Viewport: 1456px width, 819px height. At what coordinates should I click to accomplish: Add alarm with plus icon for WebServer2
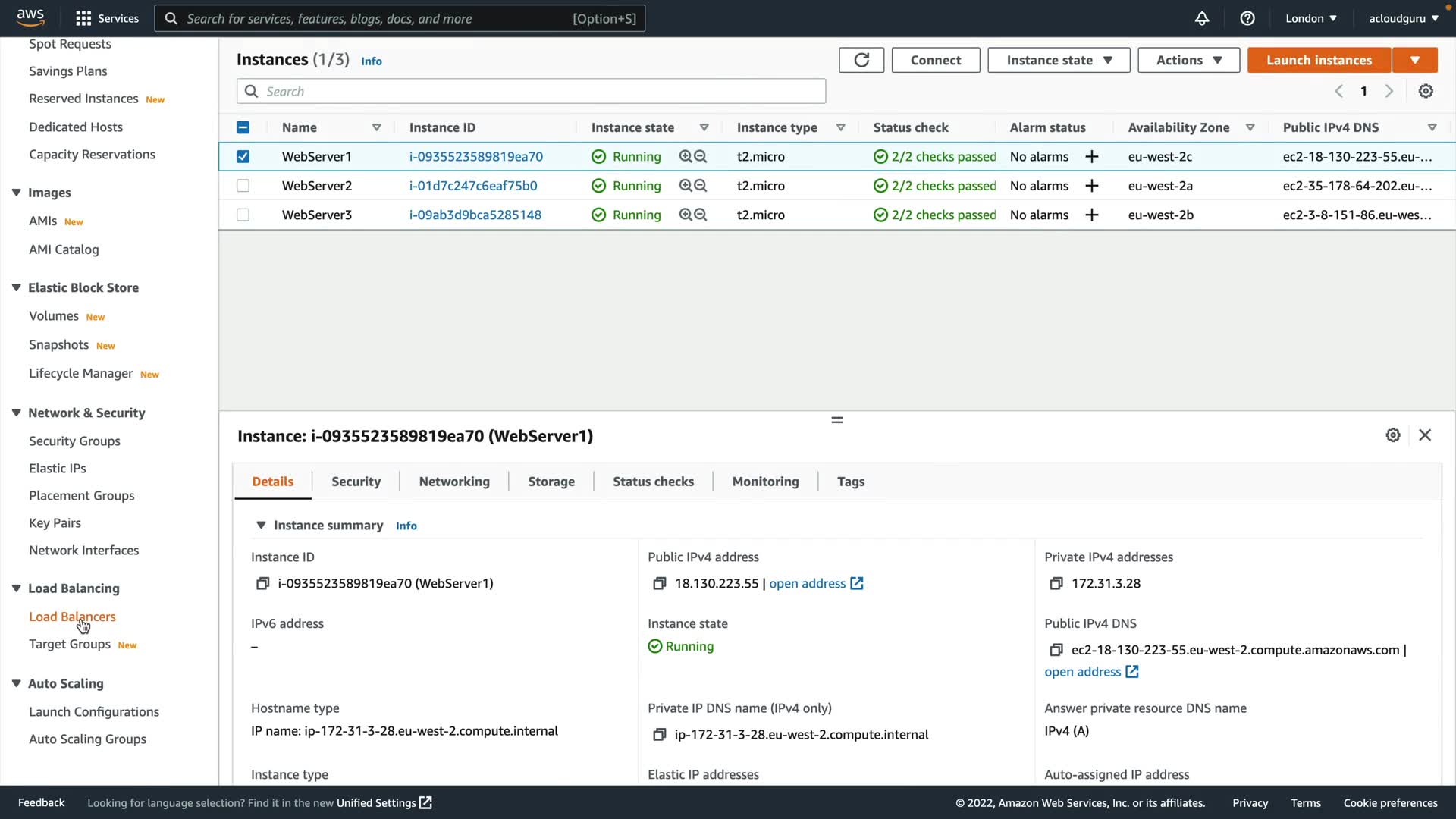(x=1092, y=186)
